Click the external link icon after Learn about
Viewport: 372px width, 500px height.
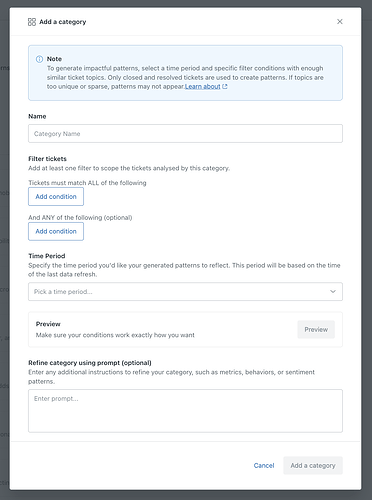tap(225, 87)
